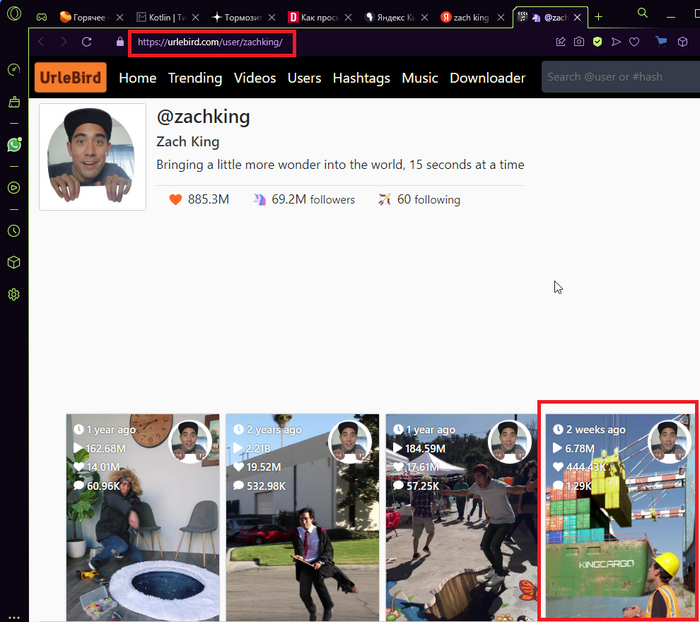This screenshot has height=622, width=700.
Task: Open the ad blocker shield icon
Action: pyautogui.click(x=597, y=42)
